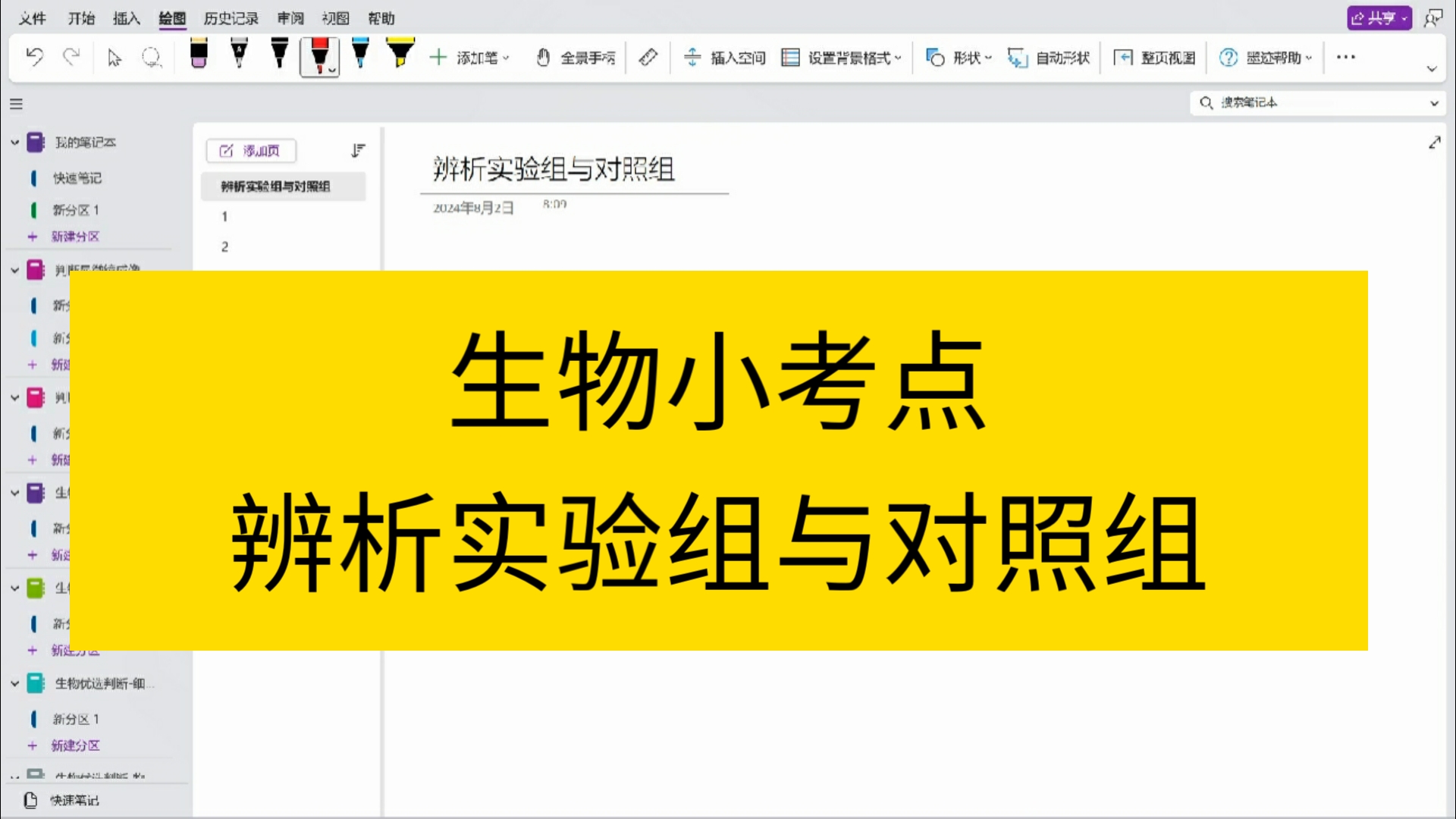Switch to the 审阅 tab

pos(290,18)
